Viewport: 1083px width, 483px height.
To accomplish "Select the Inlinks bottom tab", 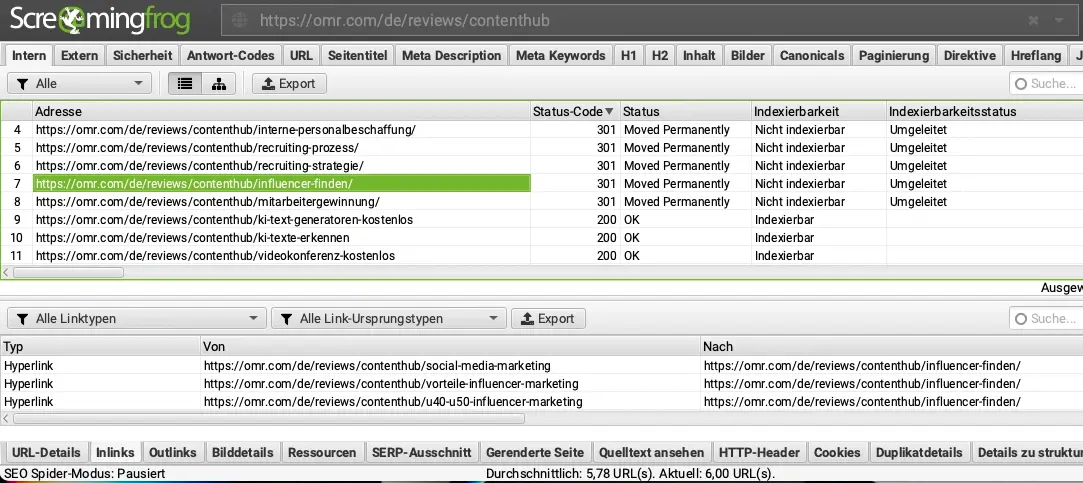I will coord(115,453).
